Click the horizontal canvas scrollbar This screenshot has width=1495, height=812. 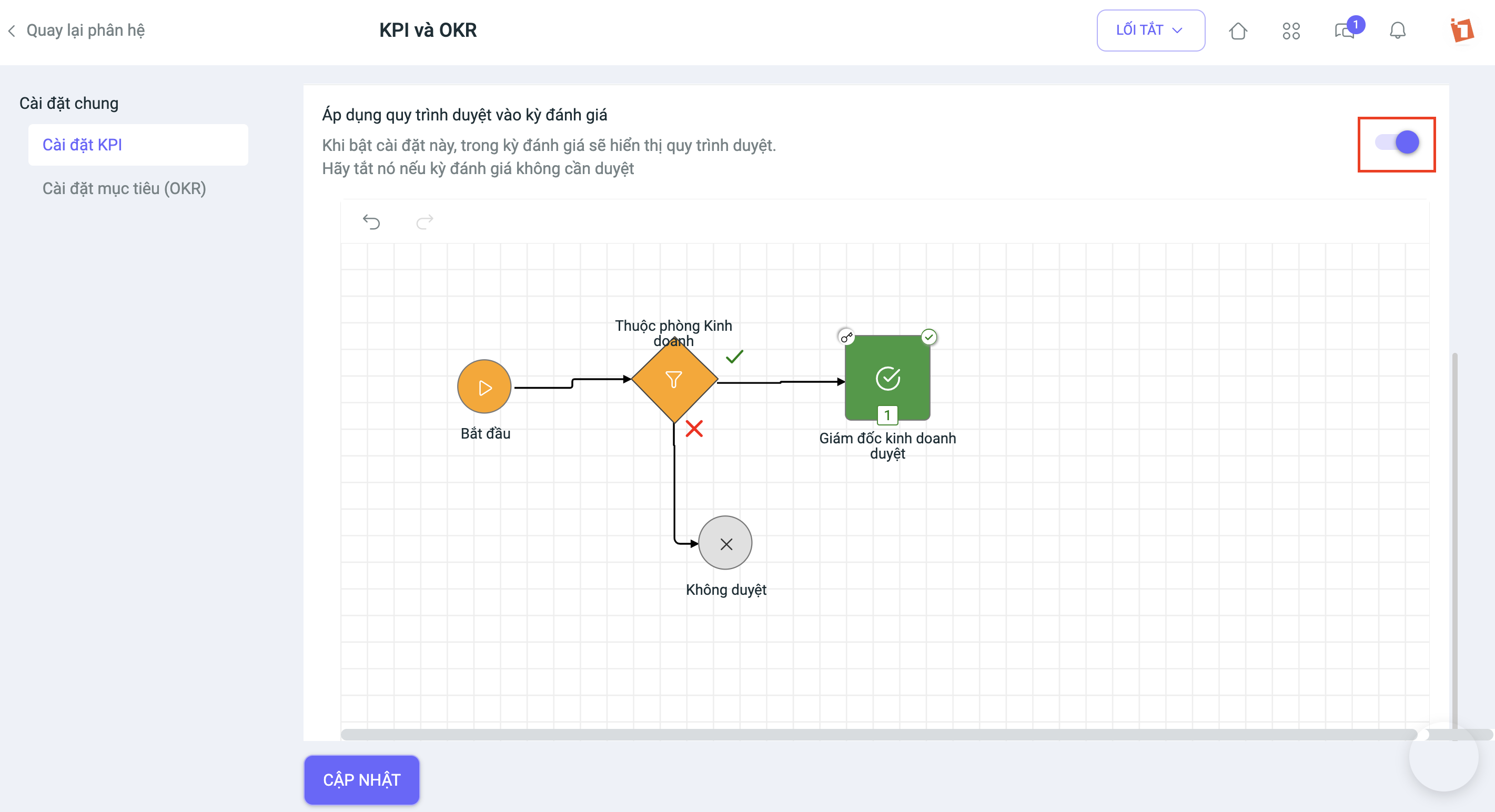point(878,735)
